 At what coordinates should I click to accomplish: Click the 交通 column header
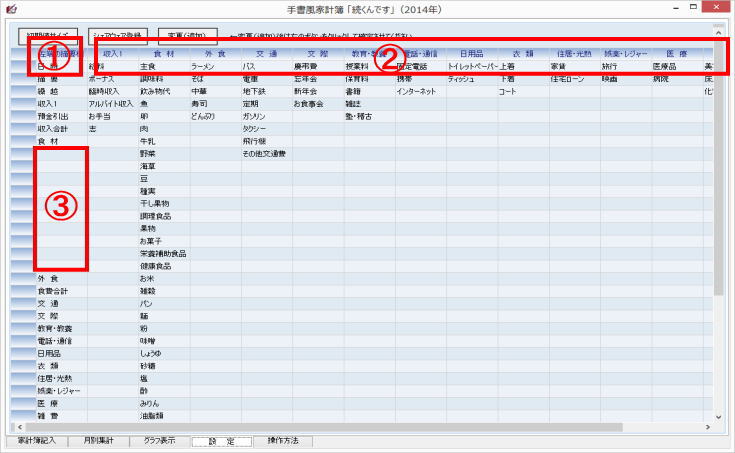[266, 52]
